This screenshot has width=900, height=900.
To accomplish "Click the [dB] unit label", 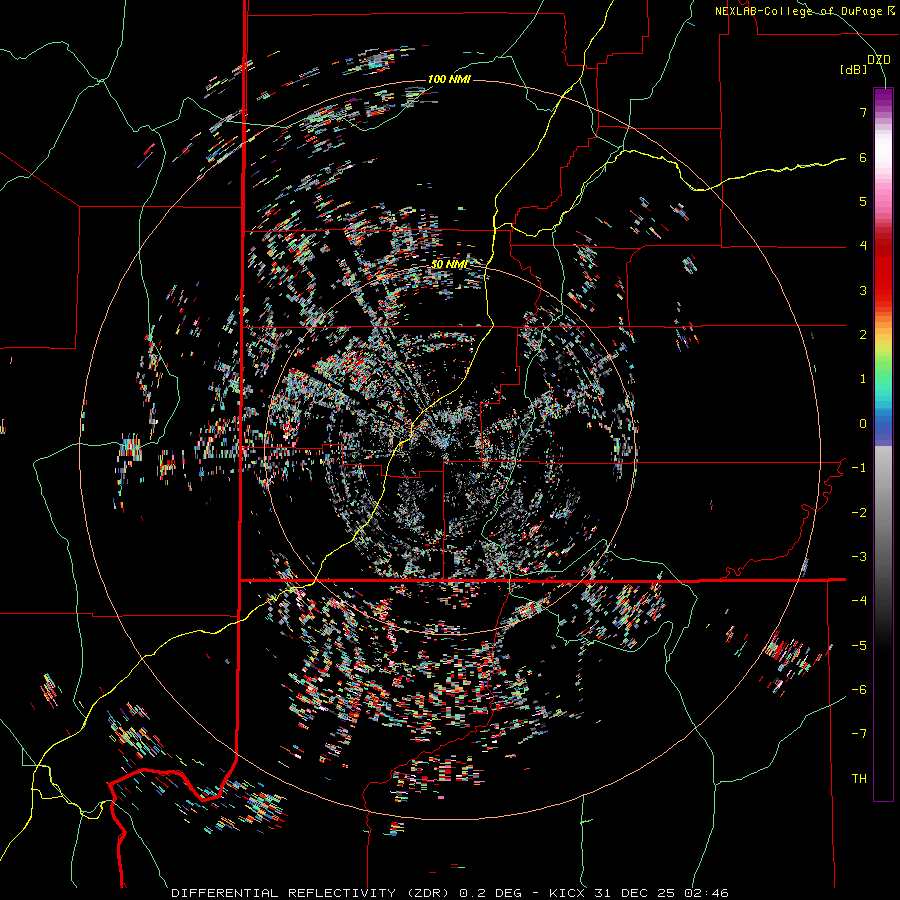I will pyautogui.click(x=854, y=70).
